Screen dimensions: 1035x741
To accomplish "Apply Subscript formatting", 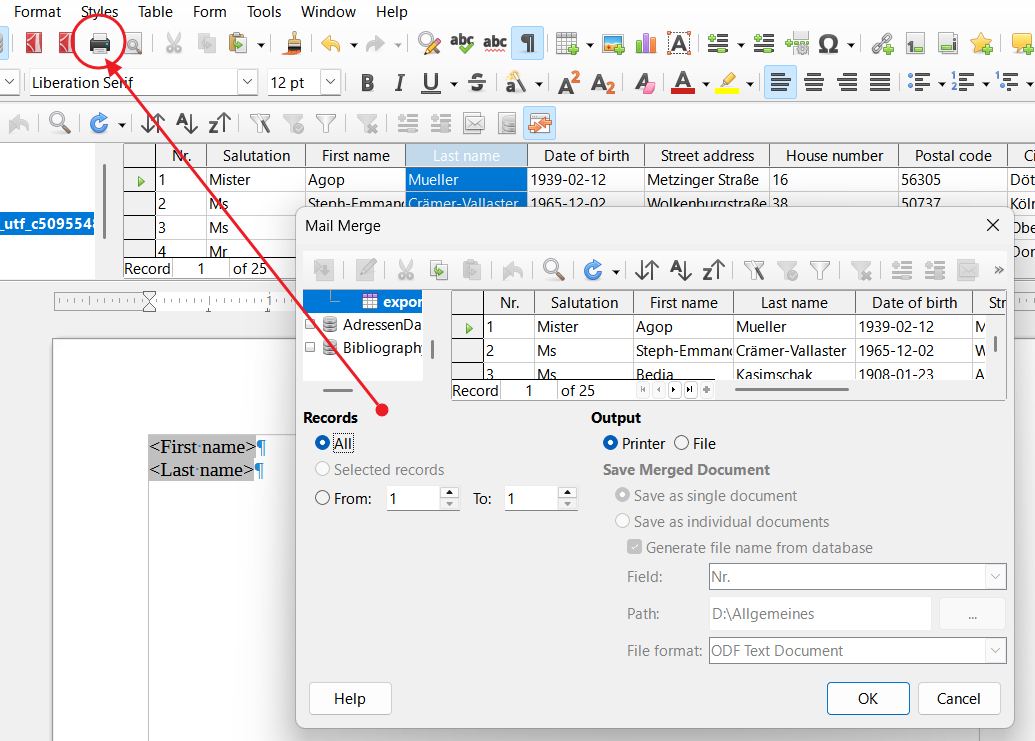I will (603, 83).
